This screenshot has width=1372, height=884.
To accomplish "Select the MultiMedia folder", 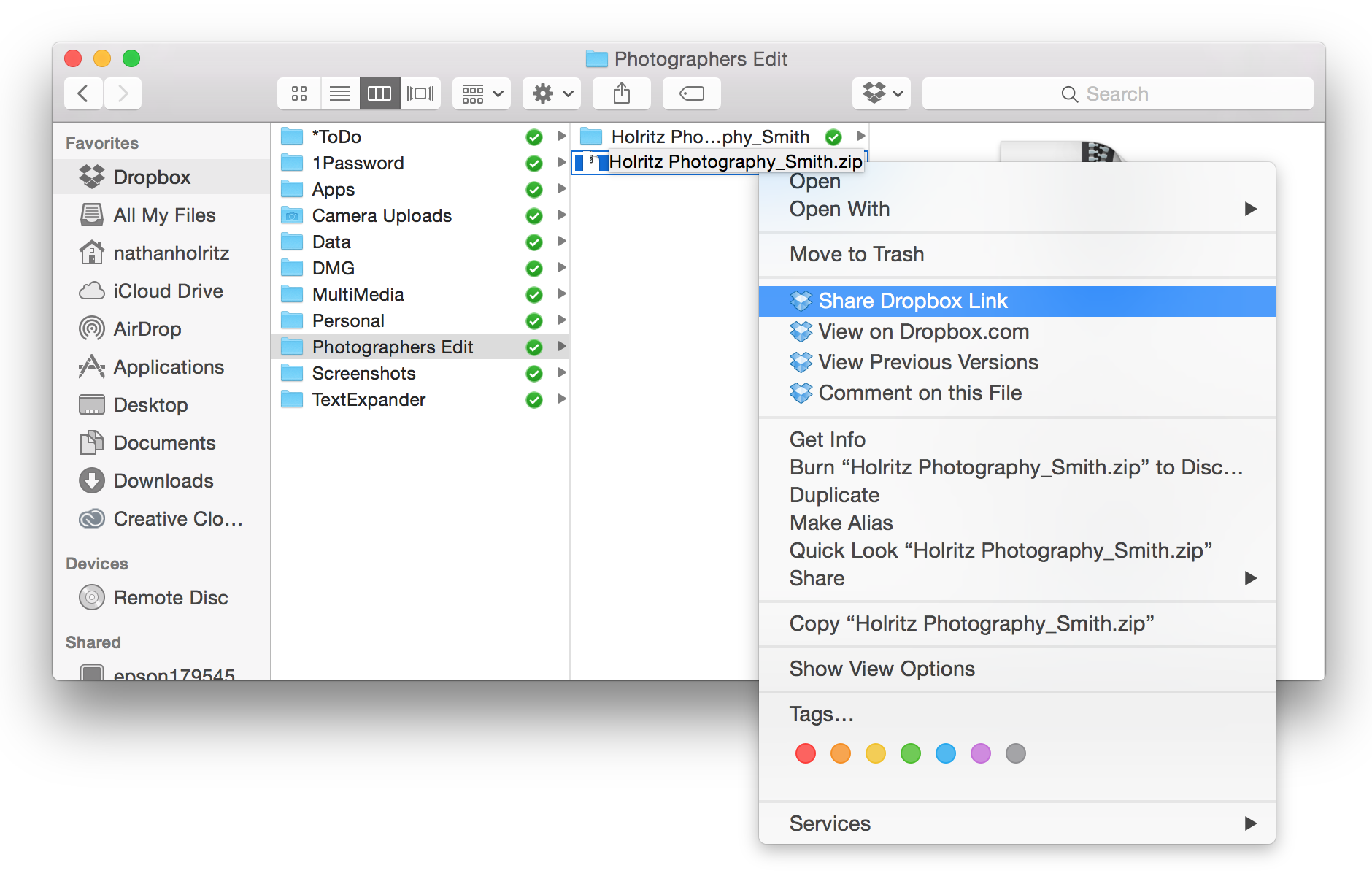I will 420,294.
